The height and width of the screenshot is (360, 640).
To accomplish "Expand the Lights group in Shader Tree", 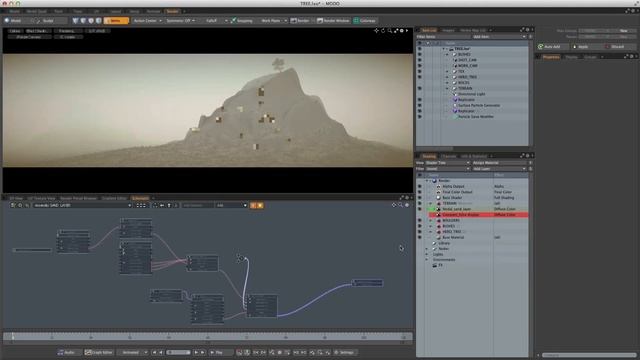I will coord(427,254).
